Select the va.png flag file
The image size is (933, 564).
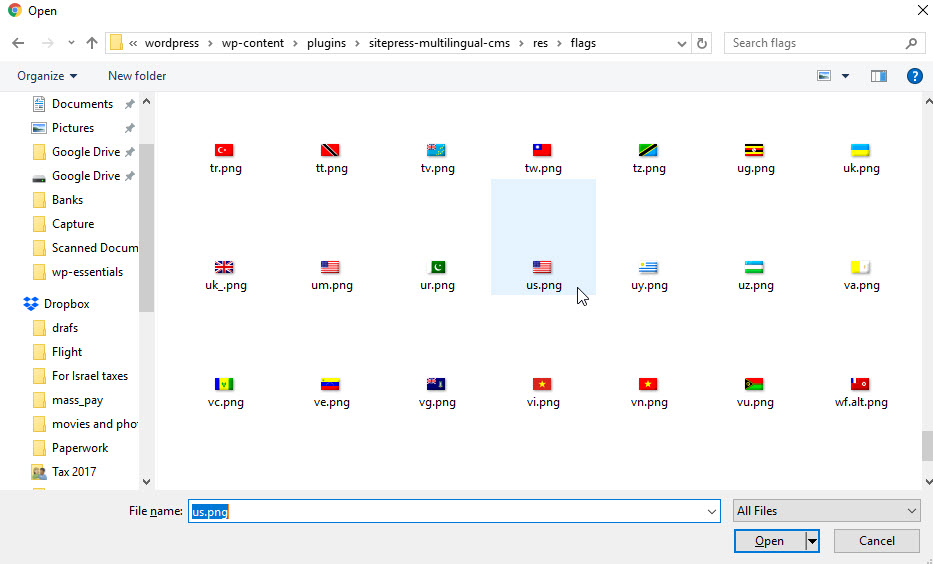[x=861, y=276]
